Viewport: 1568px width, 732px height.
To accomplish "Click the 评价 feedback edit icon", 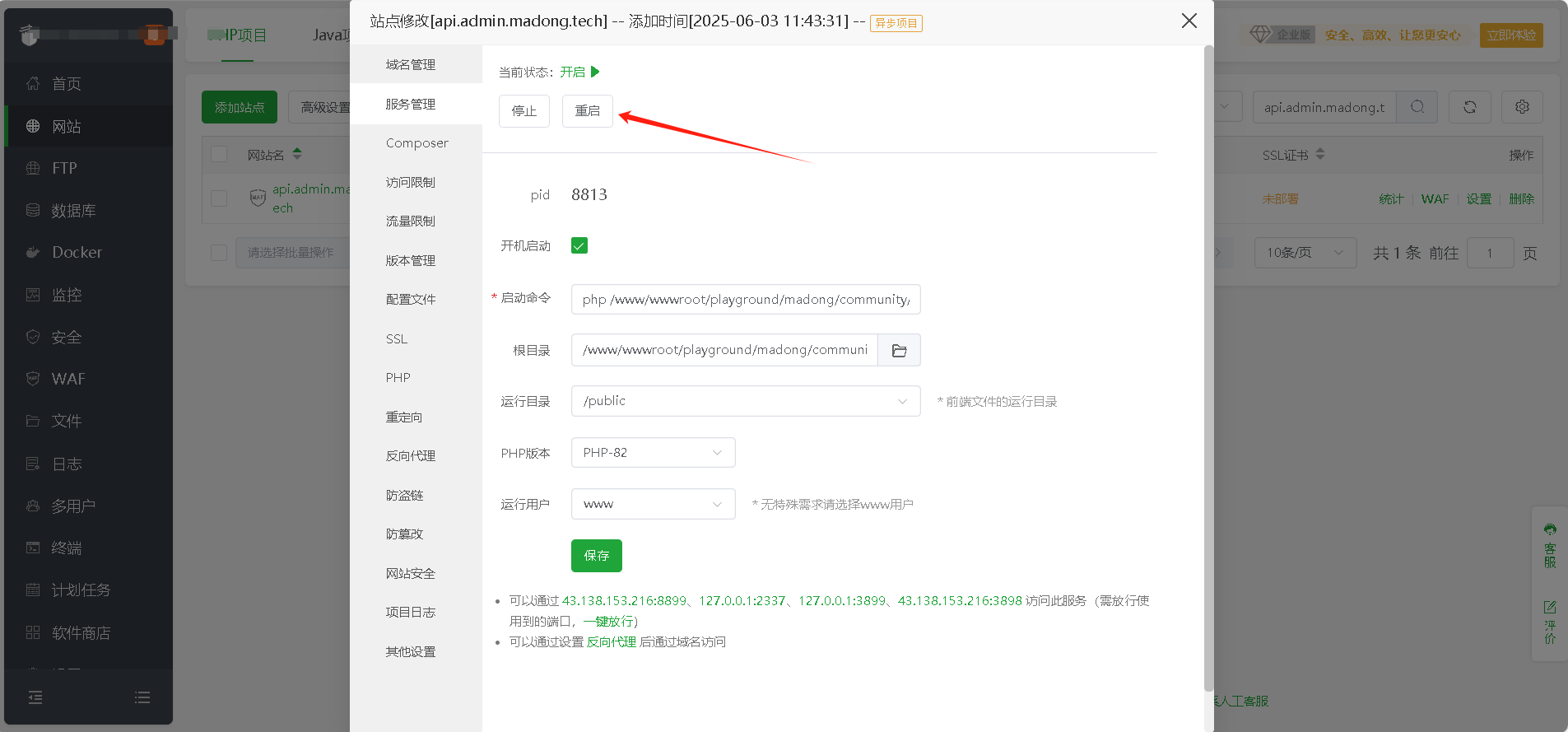I will (x=1550, y=622).
